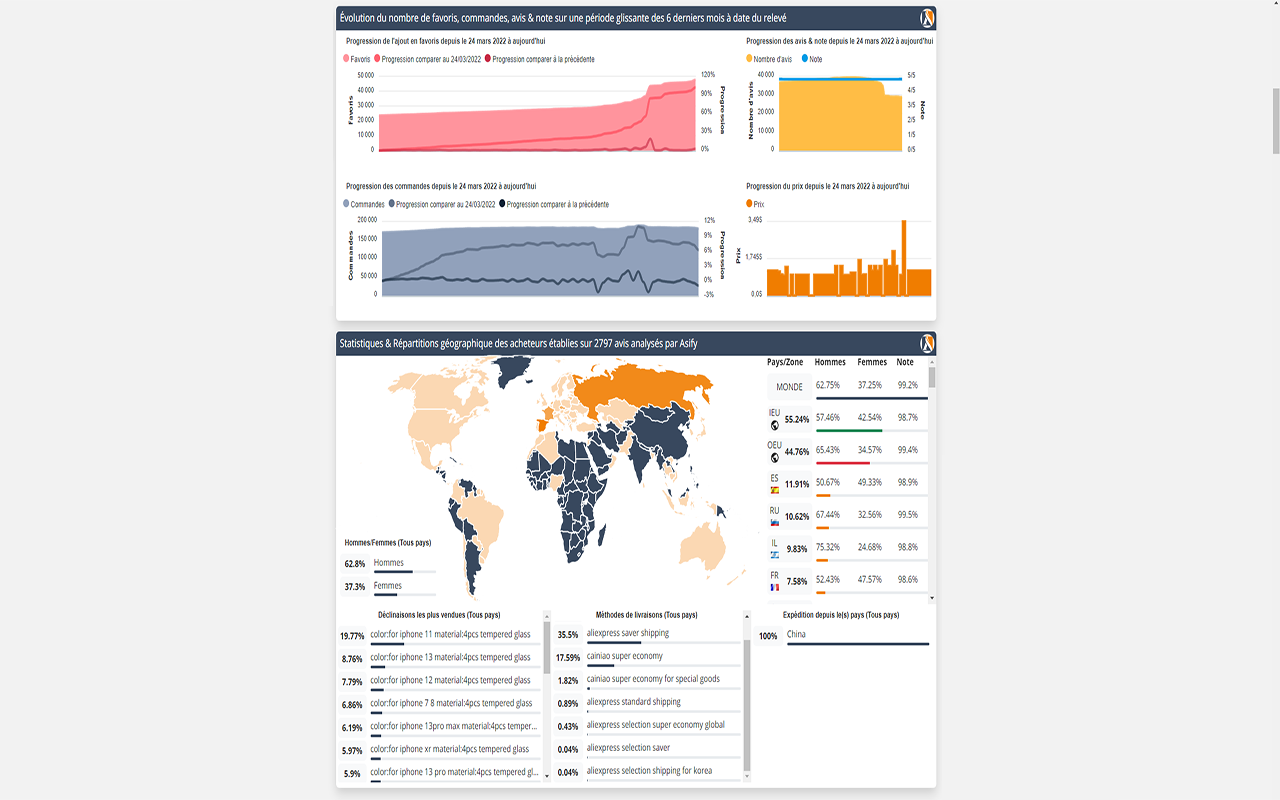Click the Asify logo in the evolution panel header
Image resolution: width=1280 pixels, height=800 pixels.
[x=927, y=18]
